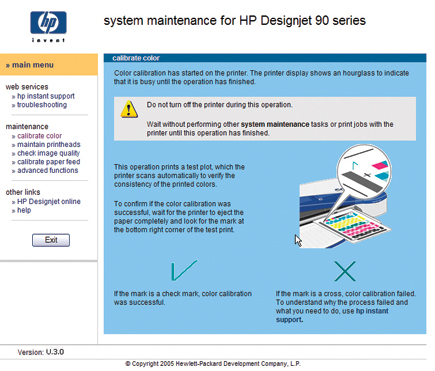Click the 'system maintenance for HP Designjet 90 series' heading
Image resolution: width=435 pixels, height=371 pixels.
[234, 21]
